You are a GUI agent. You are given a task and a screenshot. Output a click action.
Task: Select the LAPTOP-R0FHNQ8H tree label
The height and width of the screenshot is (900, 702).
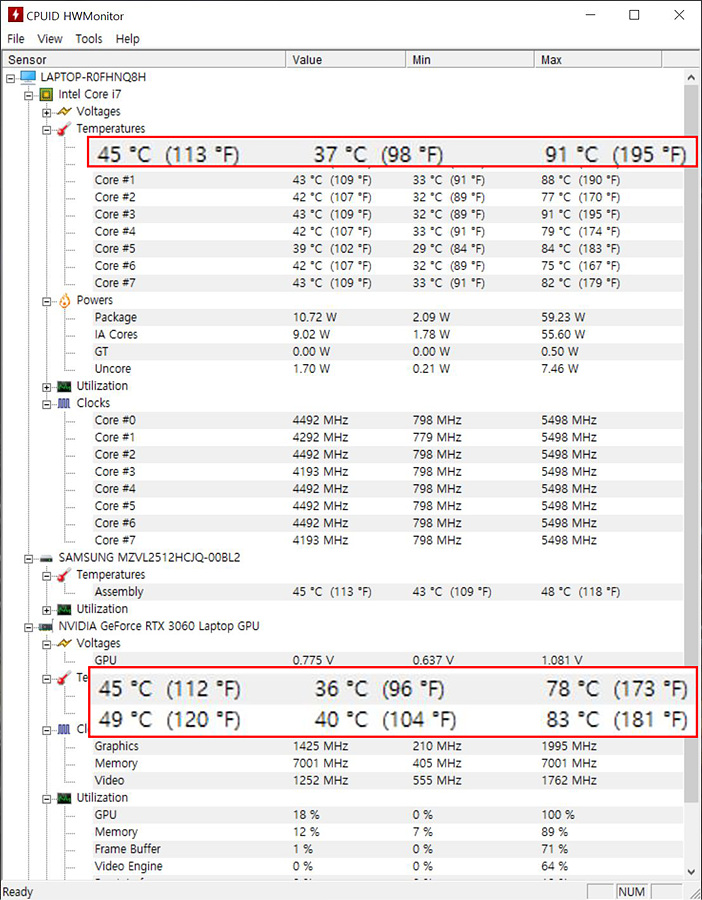tap(93, 77)
